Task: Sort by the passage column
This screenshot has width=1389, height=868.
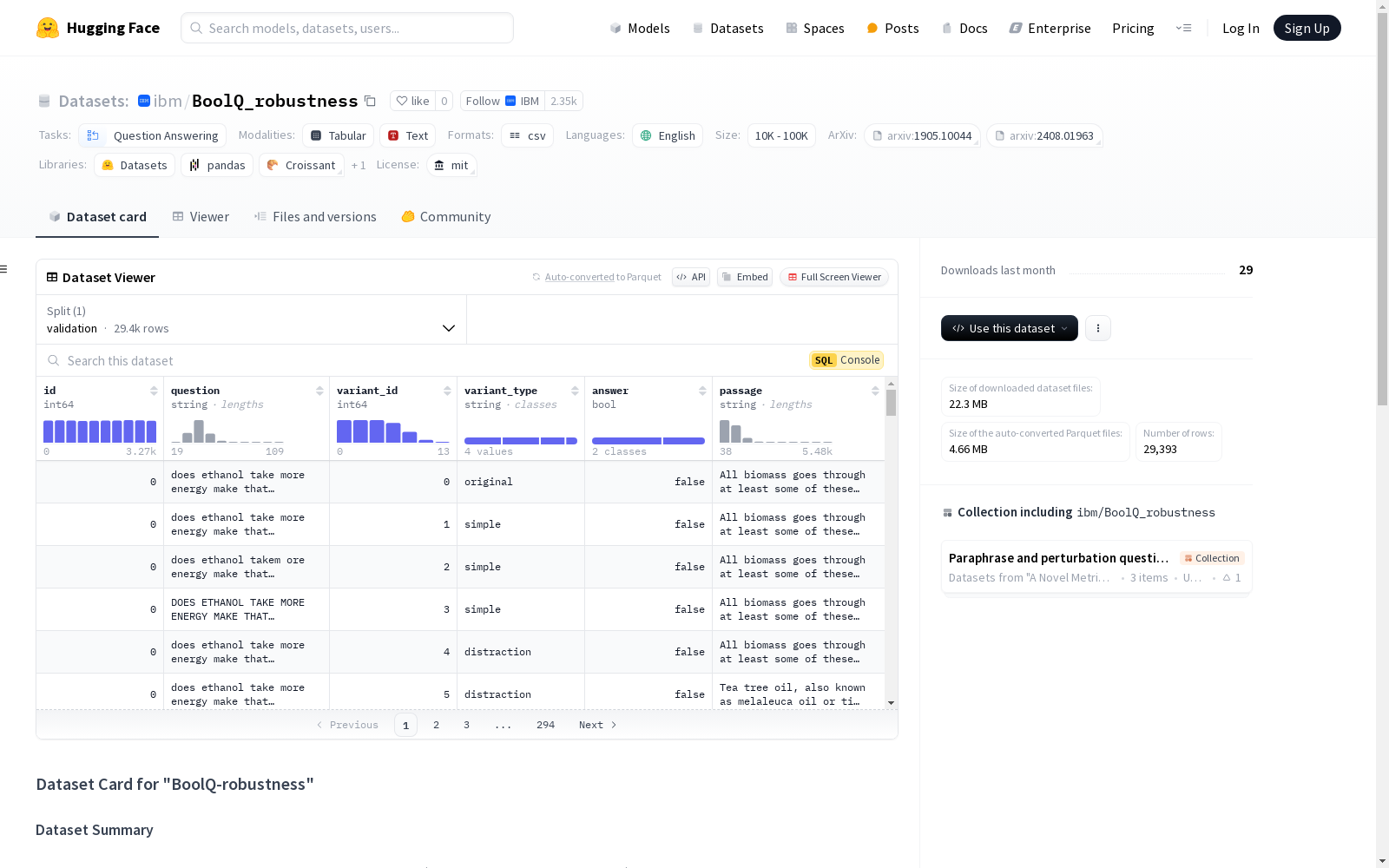Action: pos(875,391)
